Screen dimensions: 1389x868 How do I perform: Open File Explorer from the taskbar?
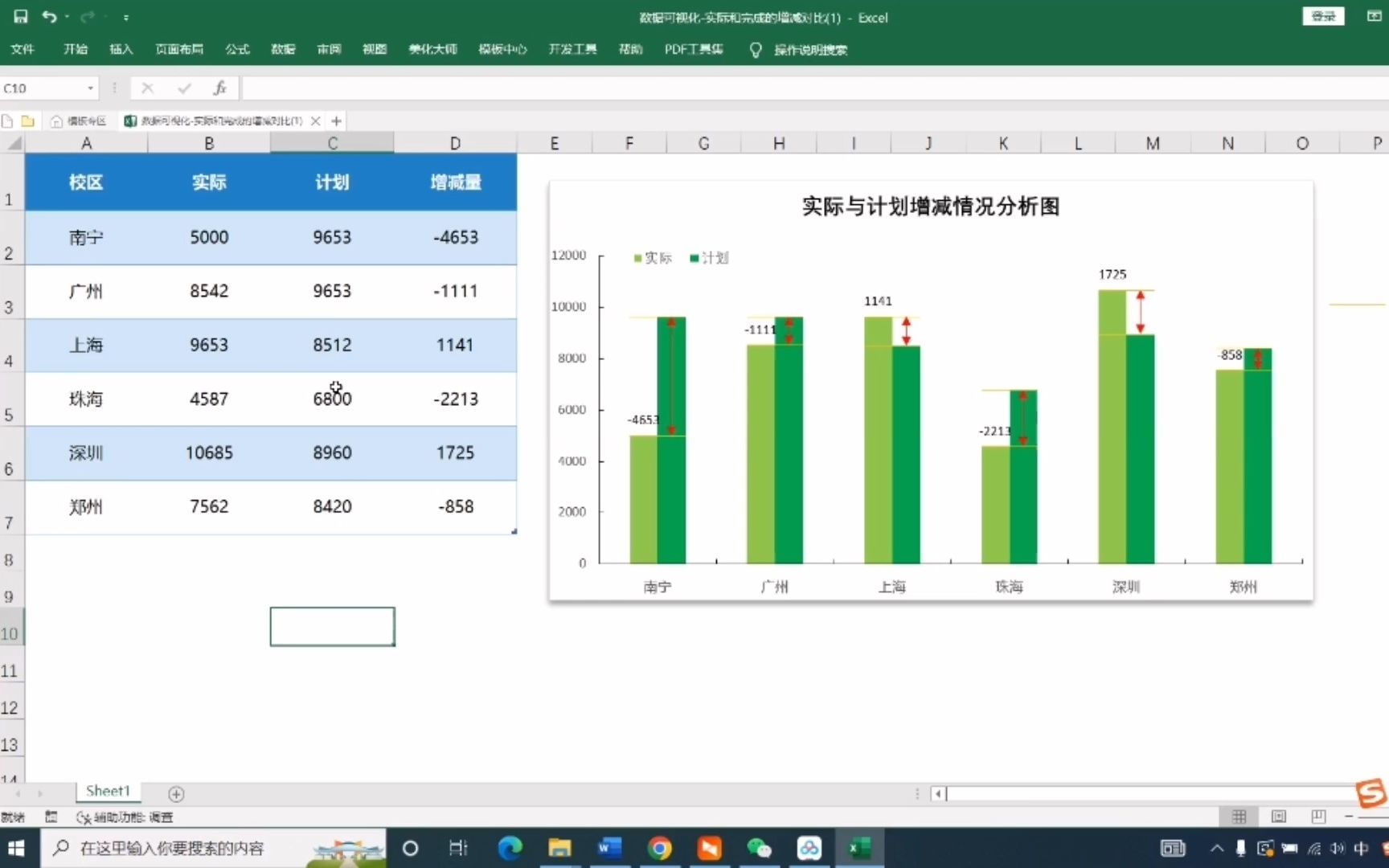click(559, 848)
